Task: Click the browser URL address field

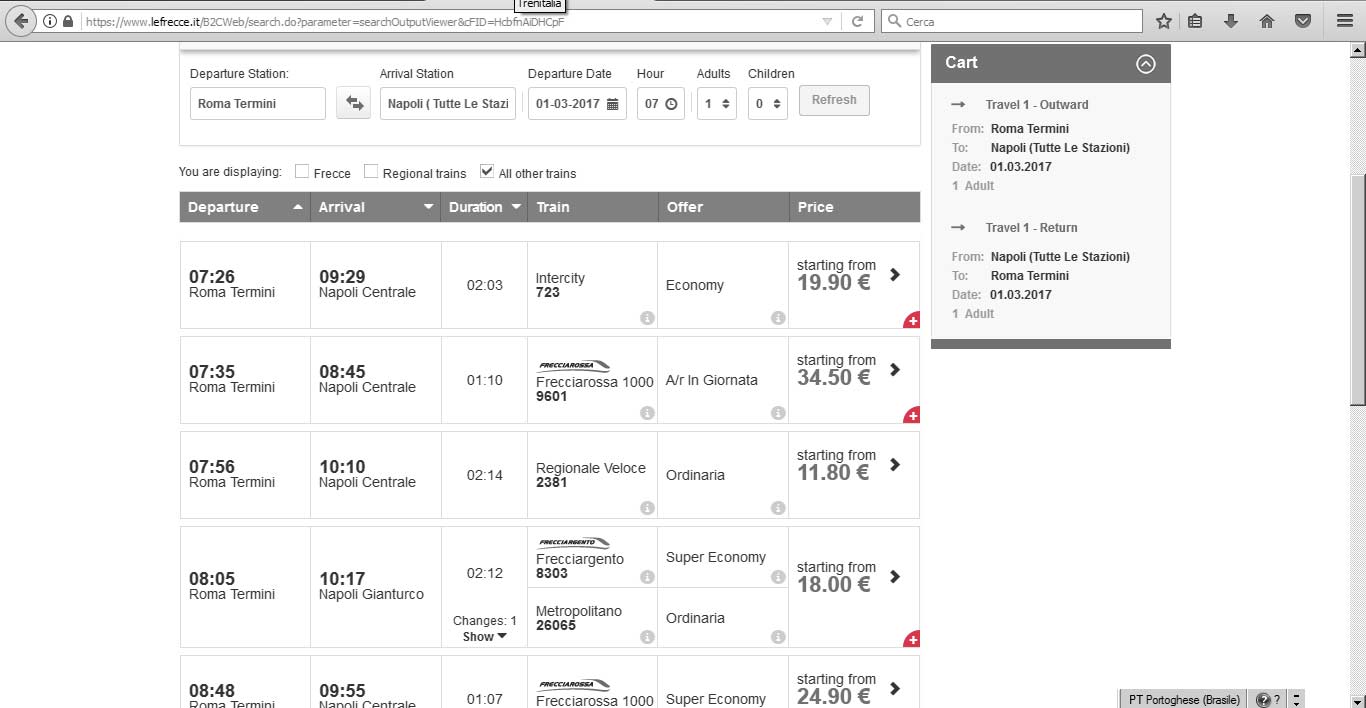Action: tap(450, 21)
